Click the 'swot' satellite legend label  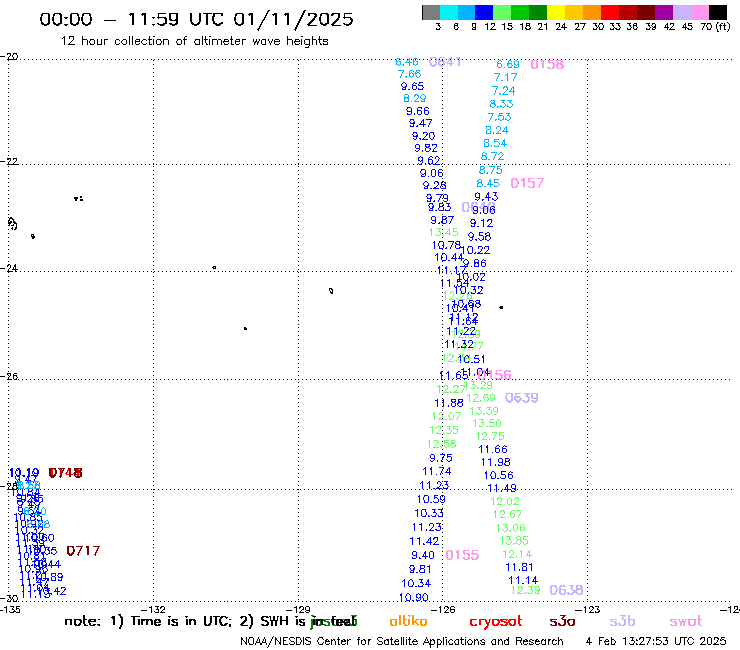pos(686,621)
